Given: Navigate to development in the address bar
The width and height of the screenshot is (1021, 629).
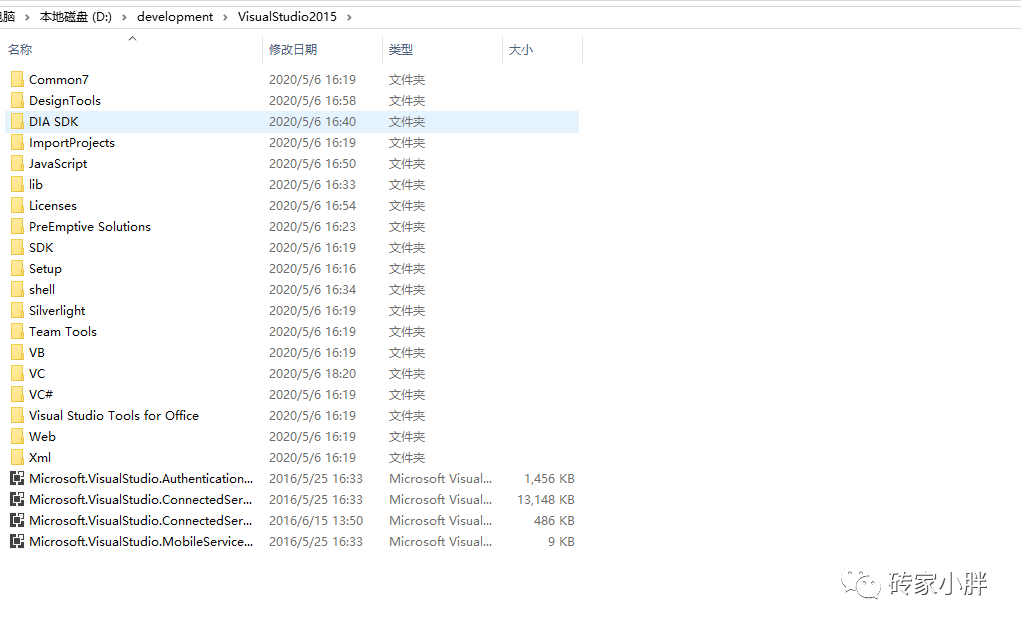Looking at the screenshot, I should [175, 17].
